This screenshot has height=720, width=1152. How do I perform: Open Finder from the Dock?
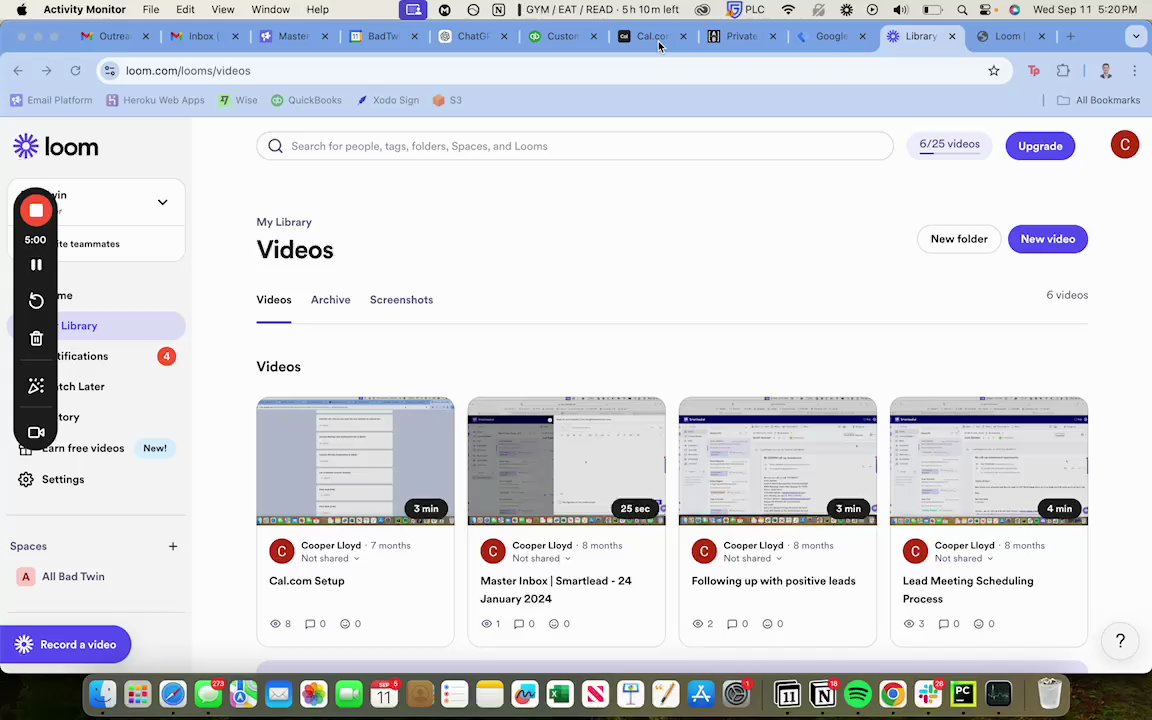click(x=103, y=693)
